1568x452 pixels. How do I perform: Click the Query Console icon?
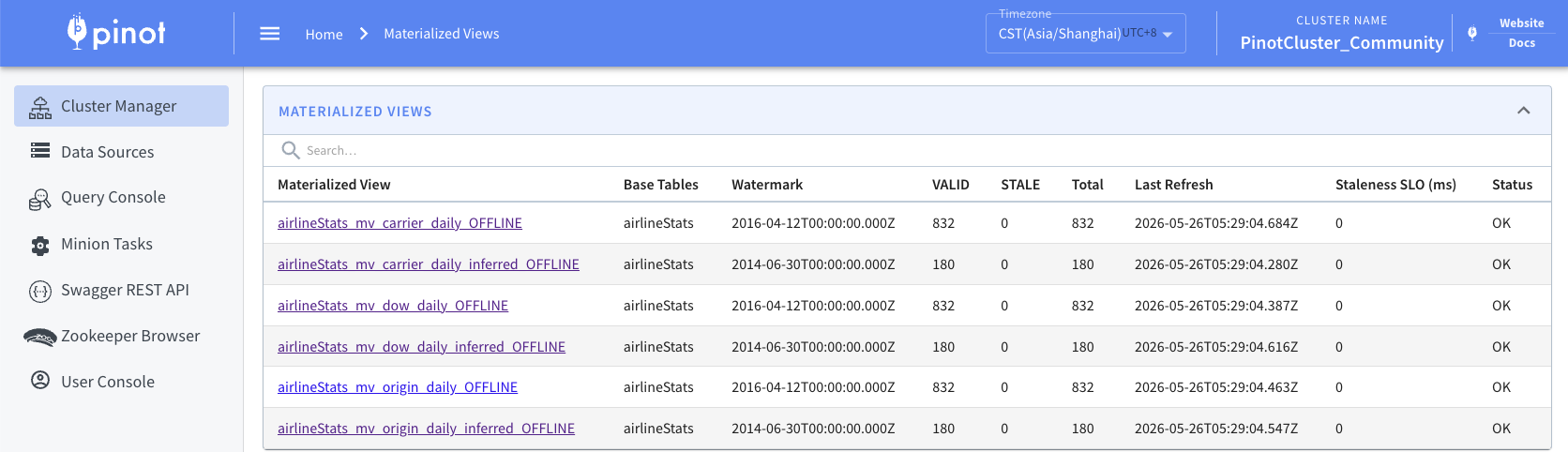coord(40,198)
